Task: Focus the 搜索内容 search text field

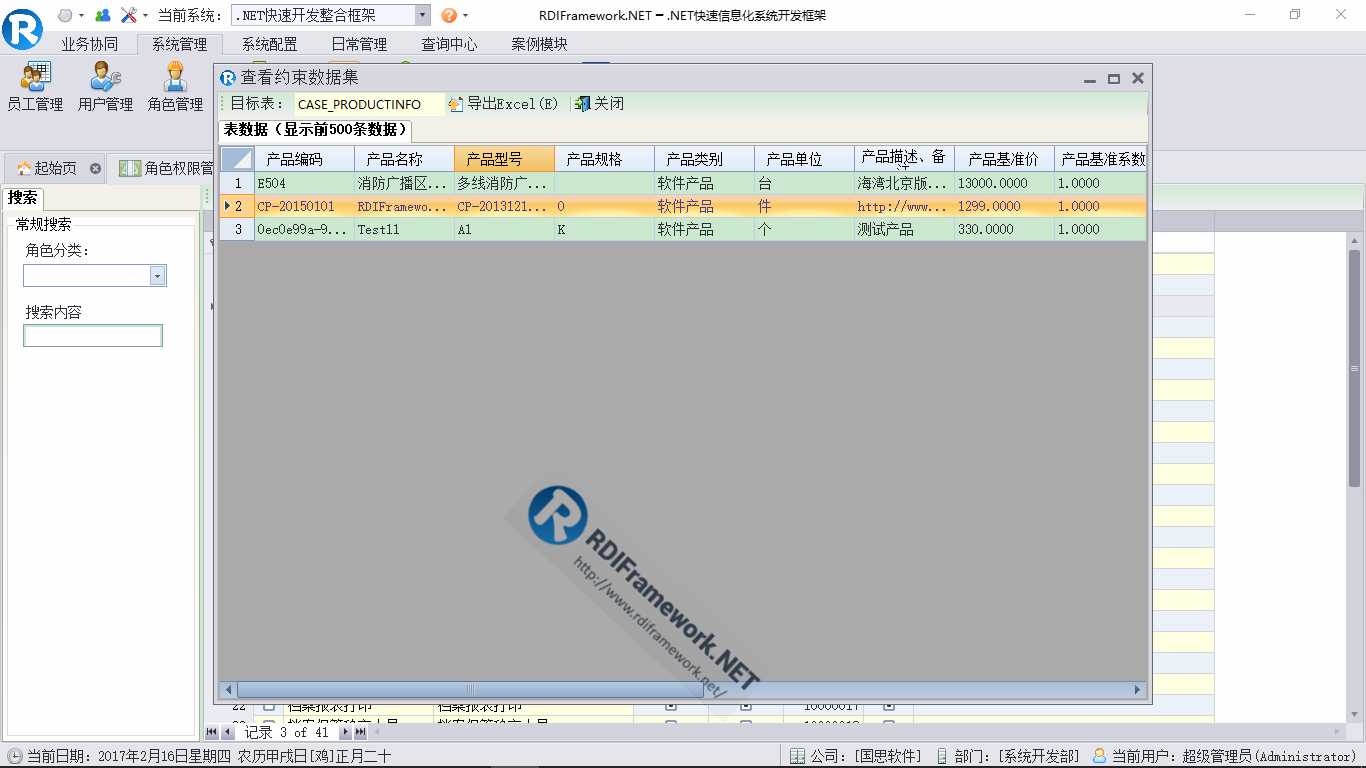Action: [93, 336]
